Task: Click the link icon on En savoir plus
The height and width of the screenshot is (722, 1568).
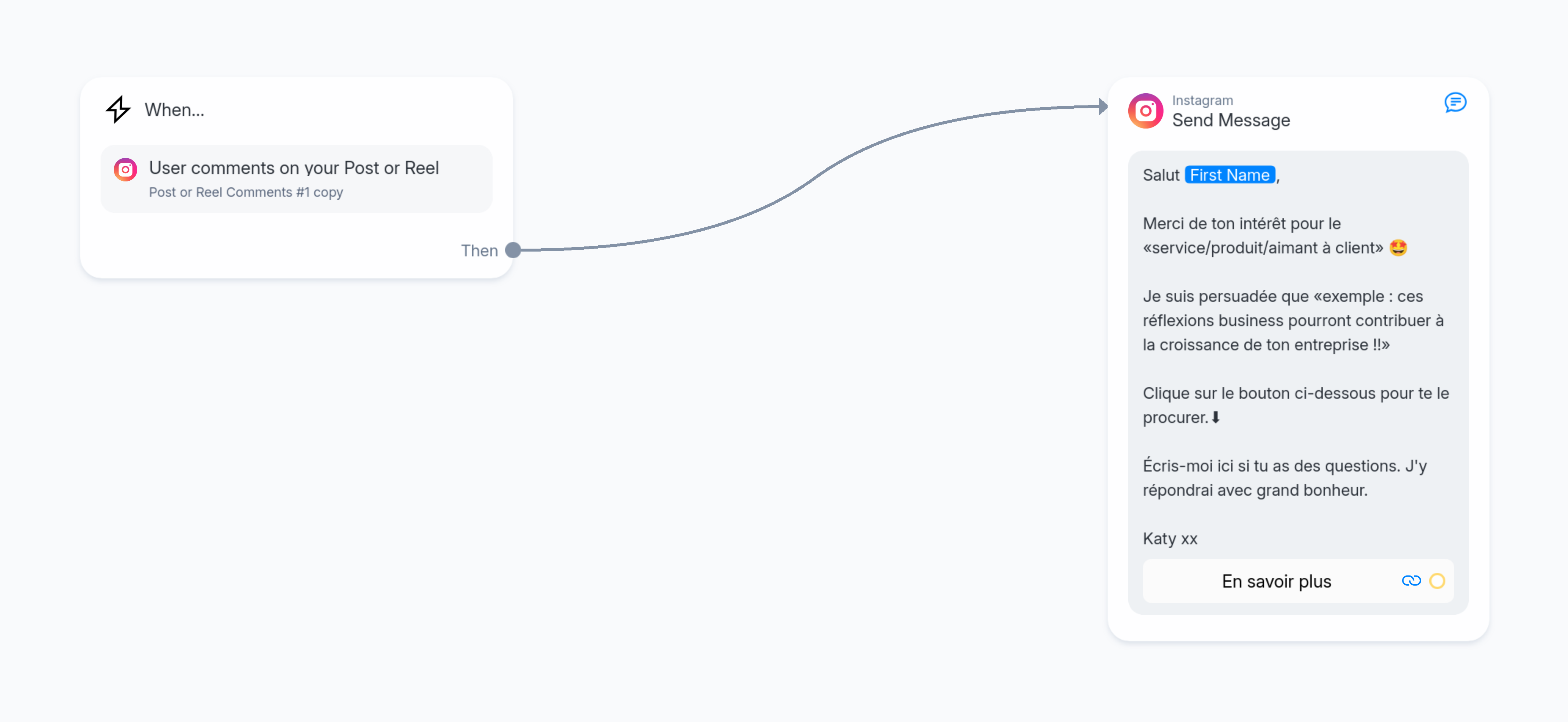Action: click(1410, 581)
